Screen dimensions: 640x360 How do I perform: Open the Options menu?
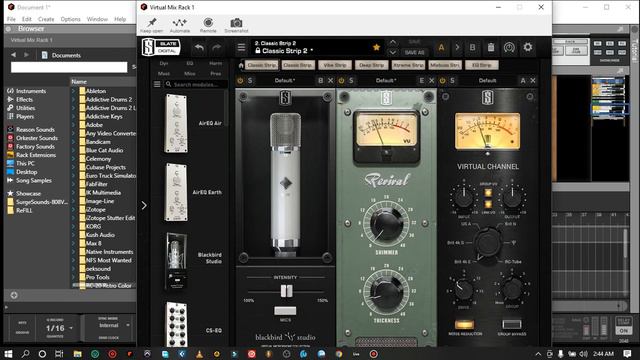point(71,19)
